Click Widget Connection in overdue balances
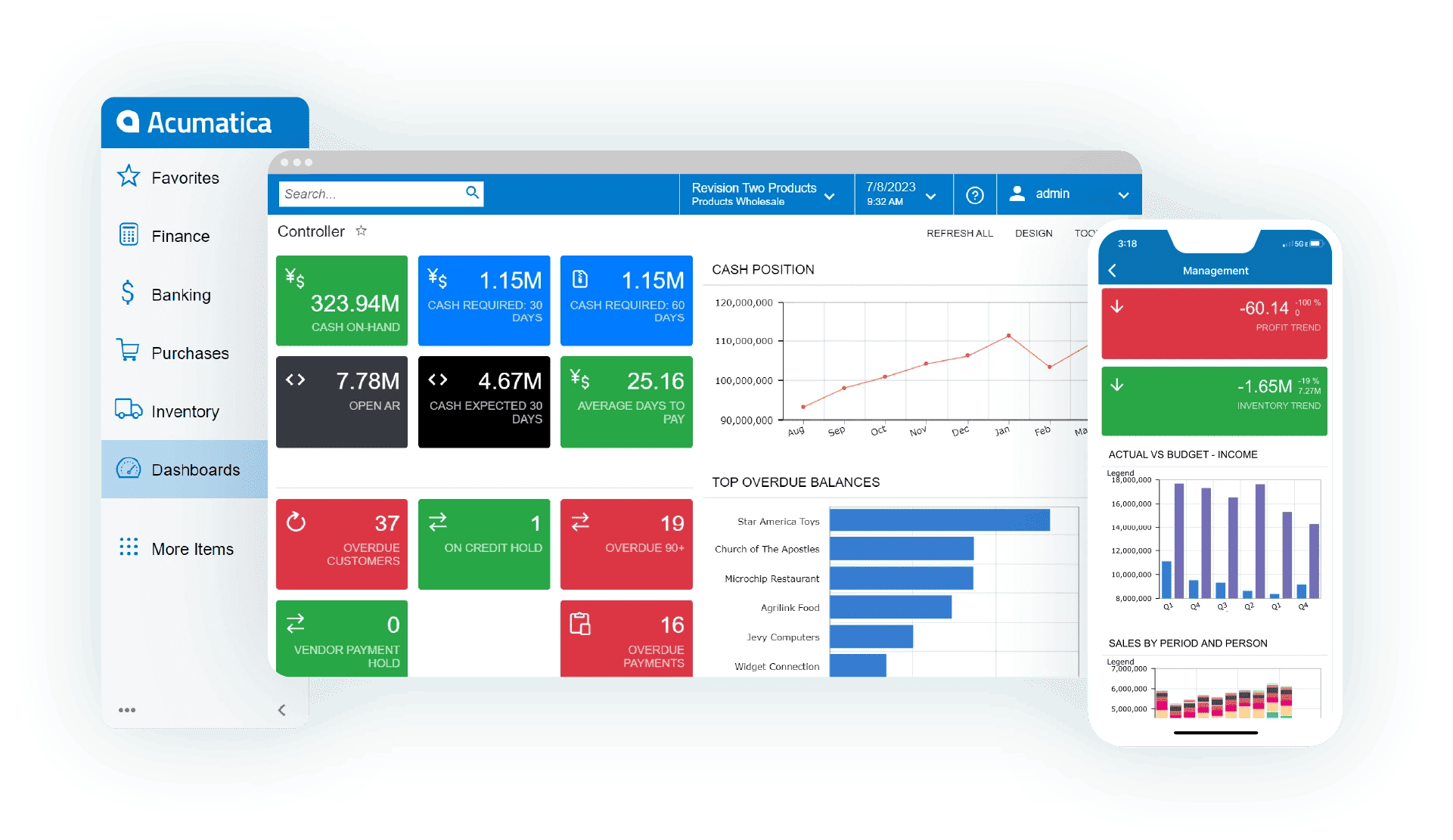This screenshot has height=840, width=1453. coord(777,666)
